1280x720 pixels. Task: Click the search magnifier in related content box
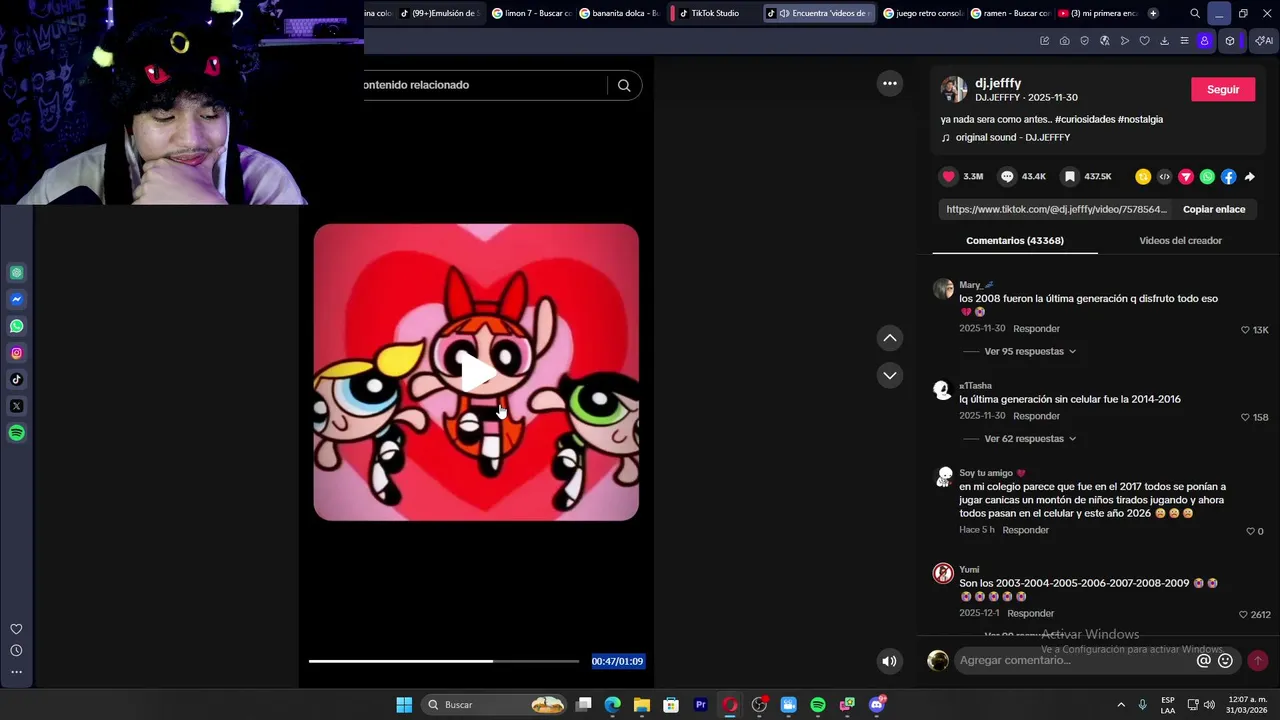point(624,85)
